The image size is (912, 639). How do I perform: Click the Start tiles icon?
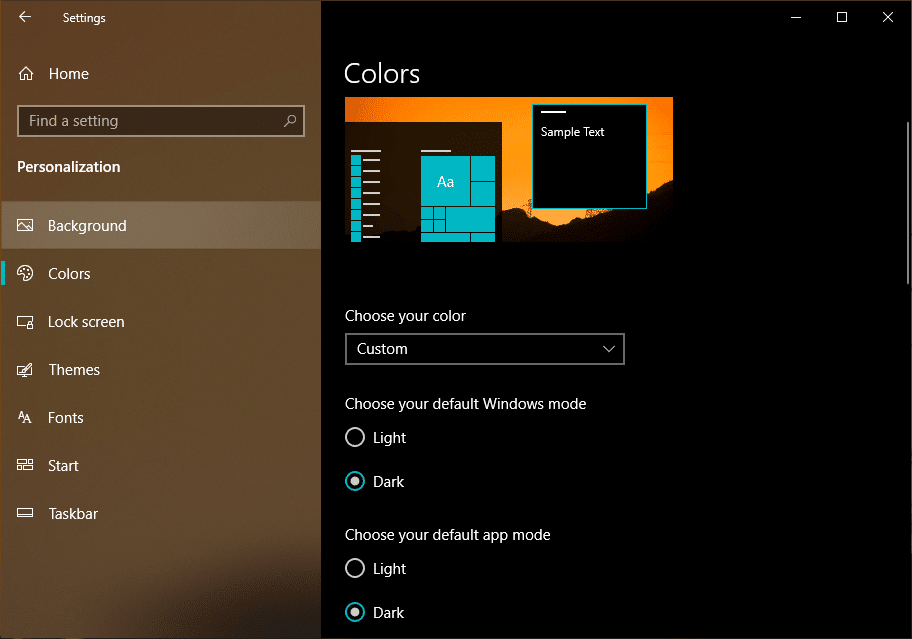coord(26,466)
